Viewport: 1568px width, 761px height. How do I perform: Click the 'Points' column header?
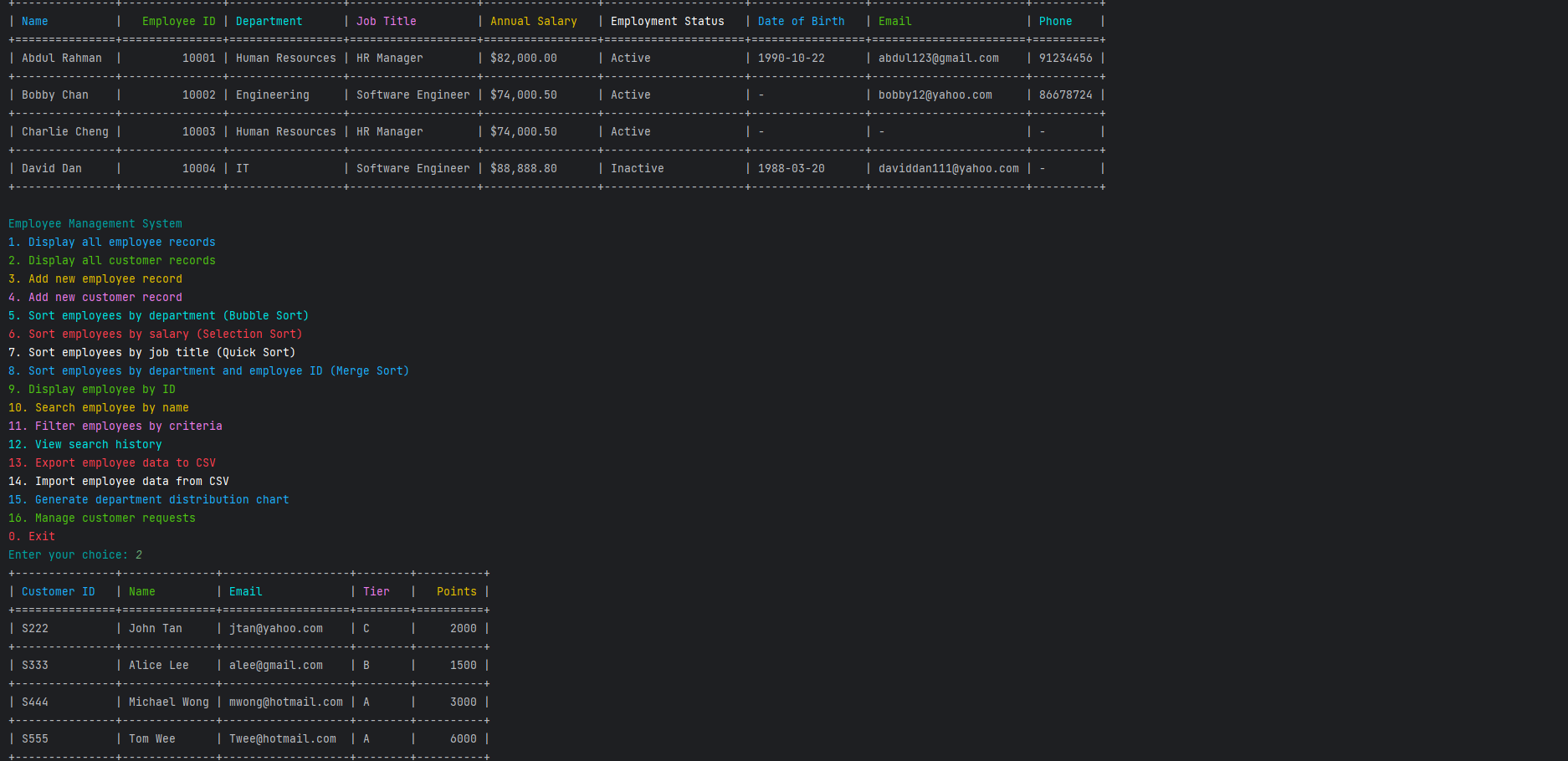(x=457, y=591)
